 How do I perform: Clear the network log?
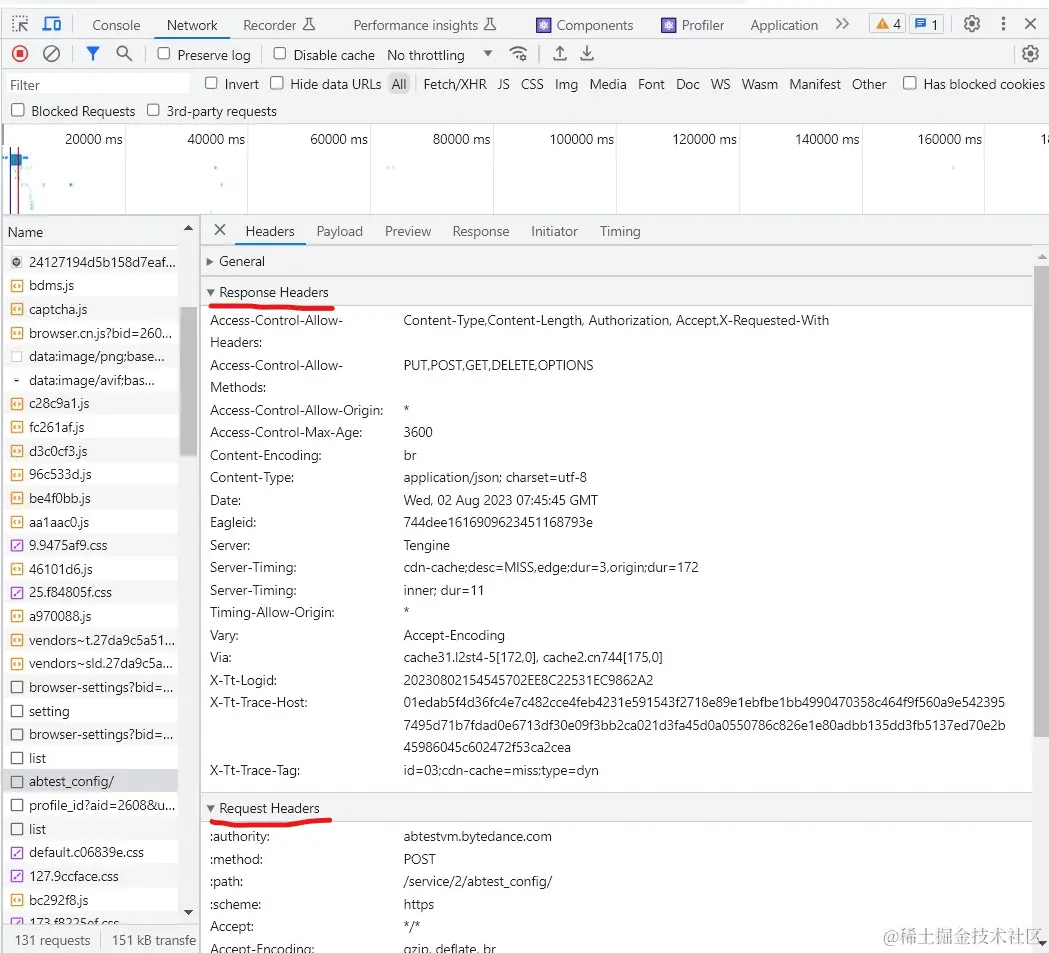tap(52, 54)
